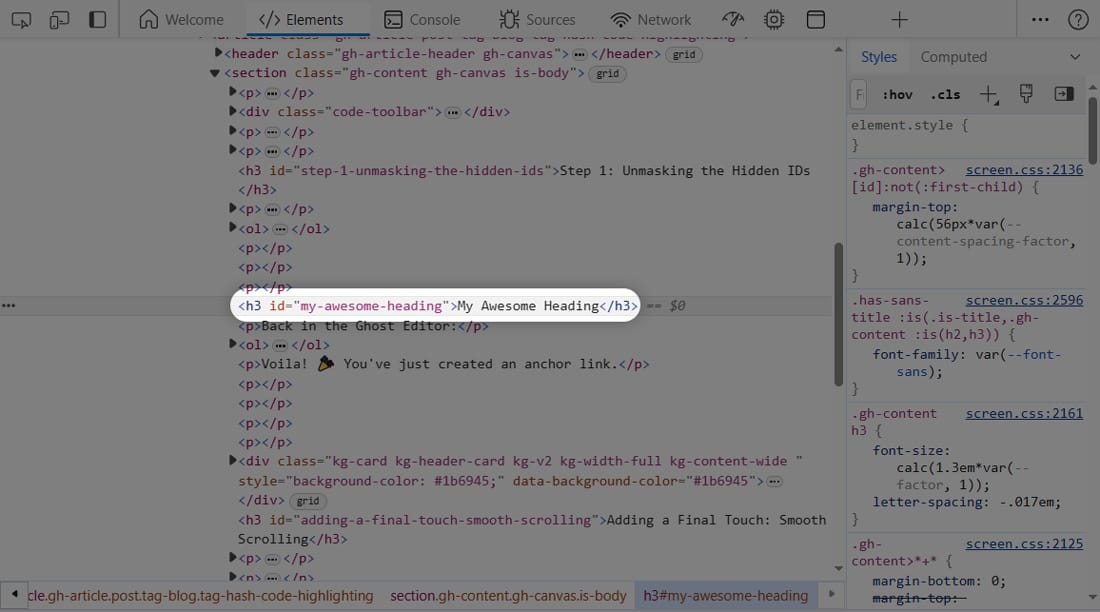
Task: Expand ellipsis in the kg-header-card div
Action: (x=774, y=482)
